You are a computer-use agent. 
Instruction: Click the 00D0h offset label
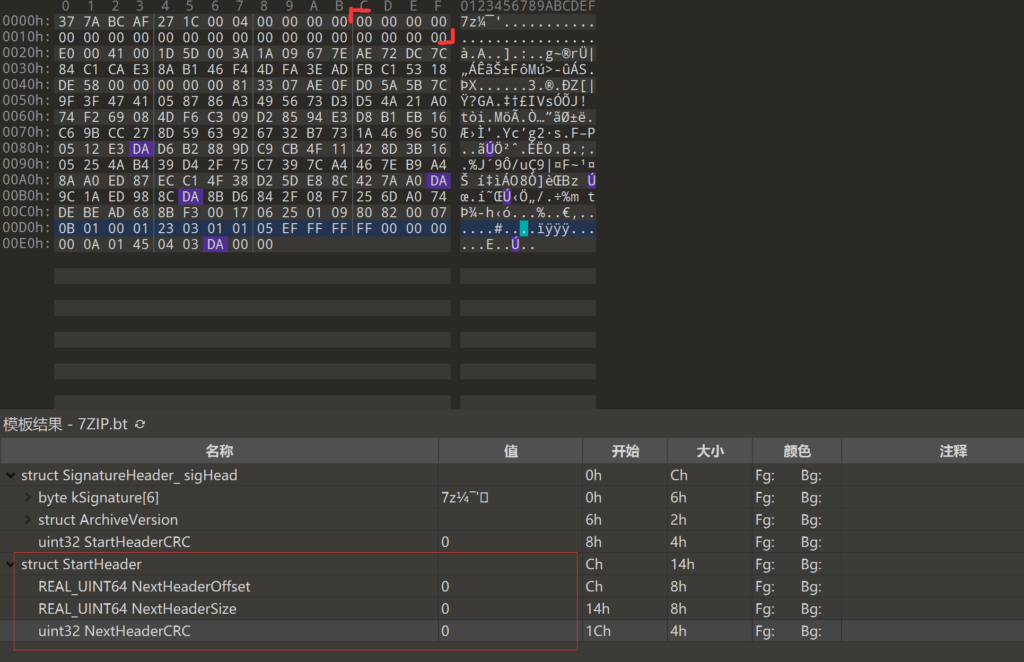point(26,227)
